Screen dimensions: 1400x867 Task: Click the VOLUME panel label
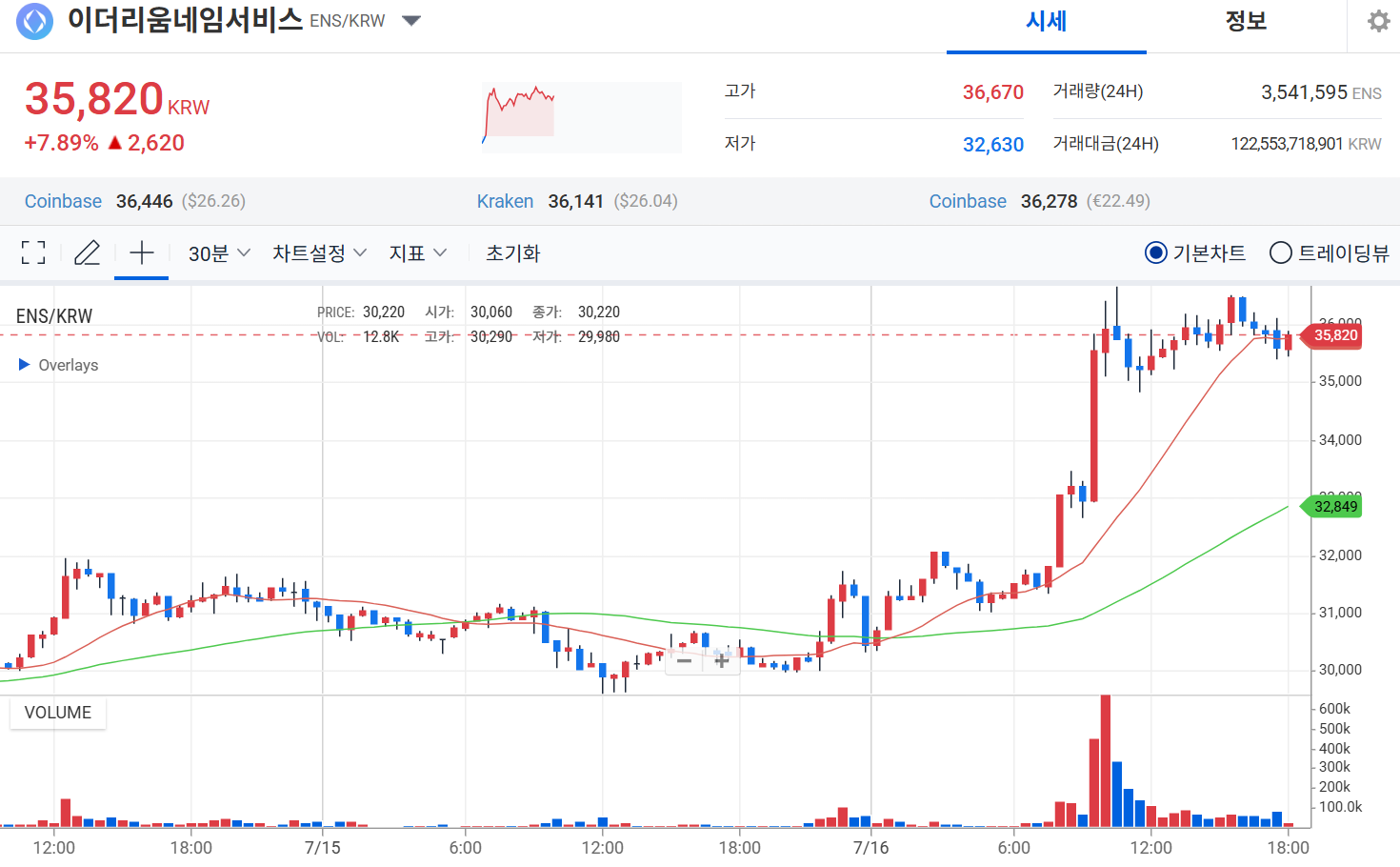[58, 713]
